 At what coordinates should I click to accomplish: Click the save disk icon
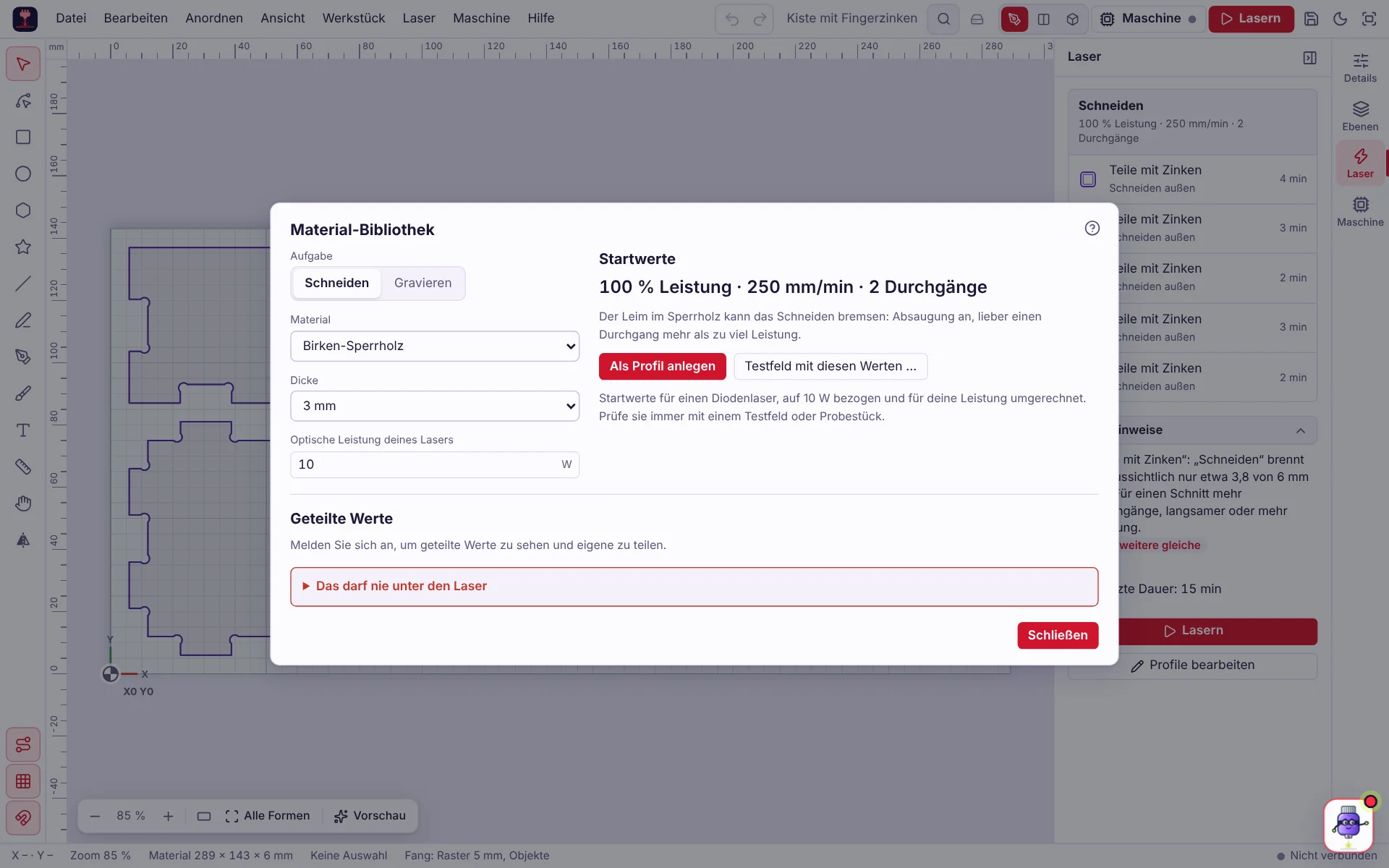(1312, 19)
